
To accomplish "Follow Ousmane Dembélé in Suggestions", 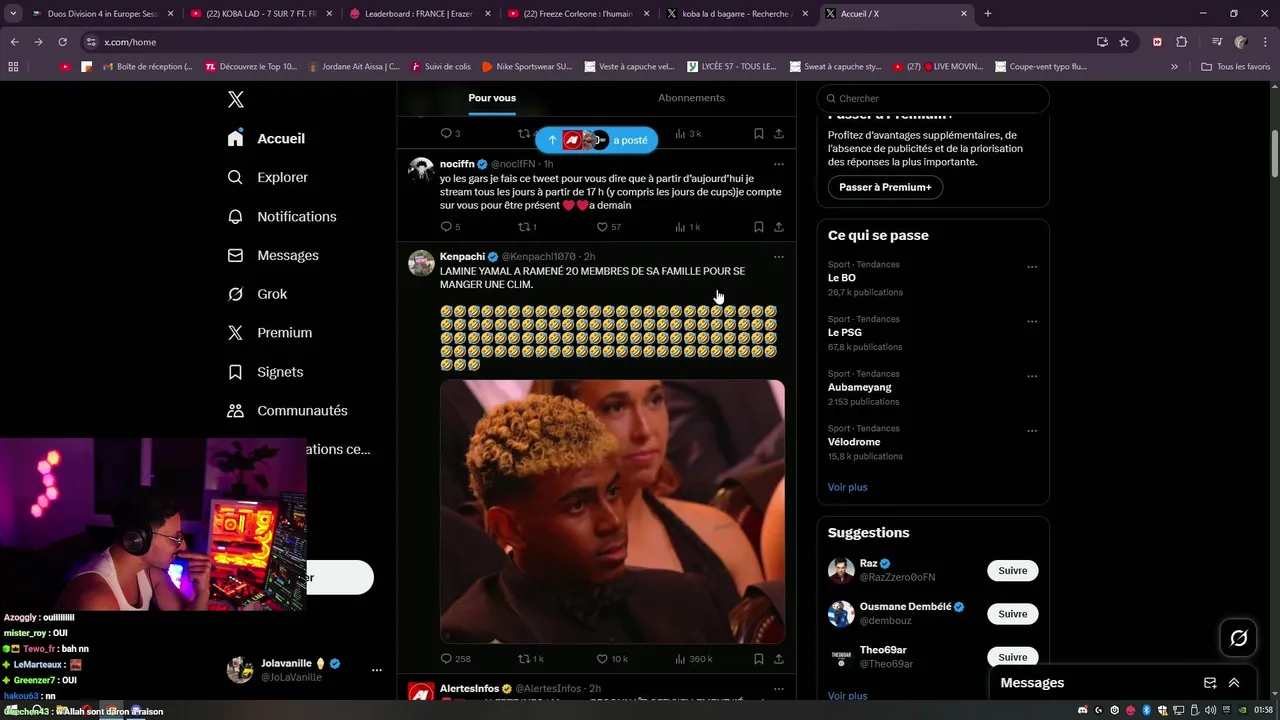I will 1013,614.
